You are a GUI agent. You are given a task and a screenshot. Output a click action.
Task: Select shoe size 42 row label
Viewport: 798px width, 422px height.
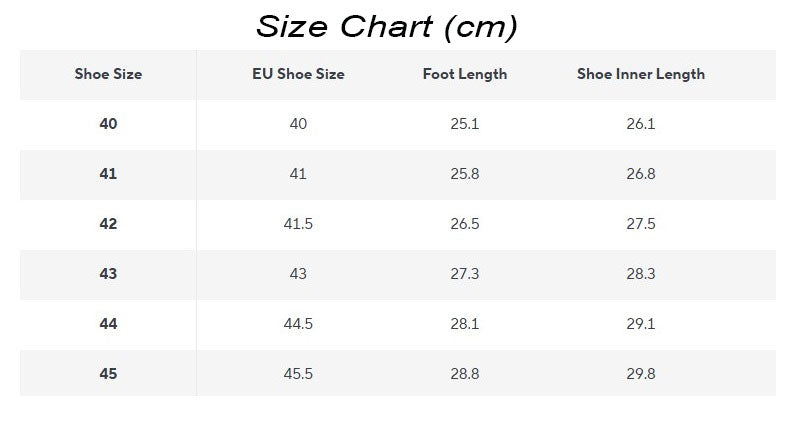pos(108,223)
